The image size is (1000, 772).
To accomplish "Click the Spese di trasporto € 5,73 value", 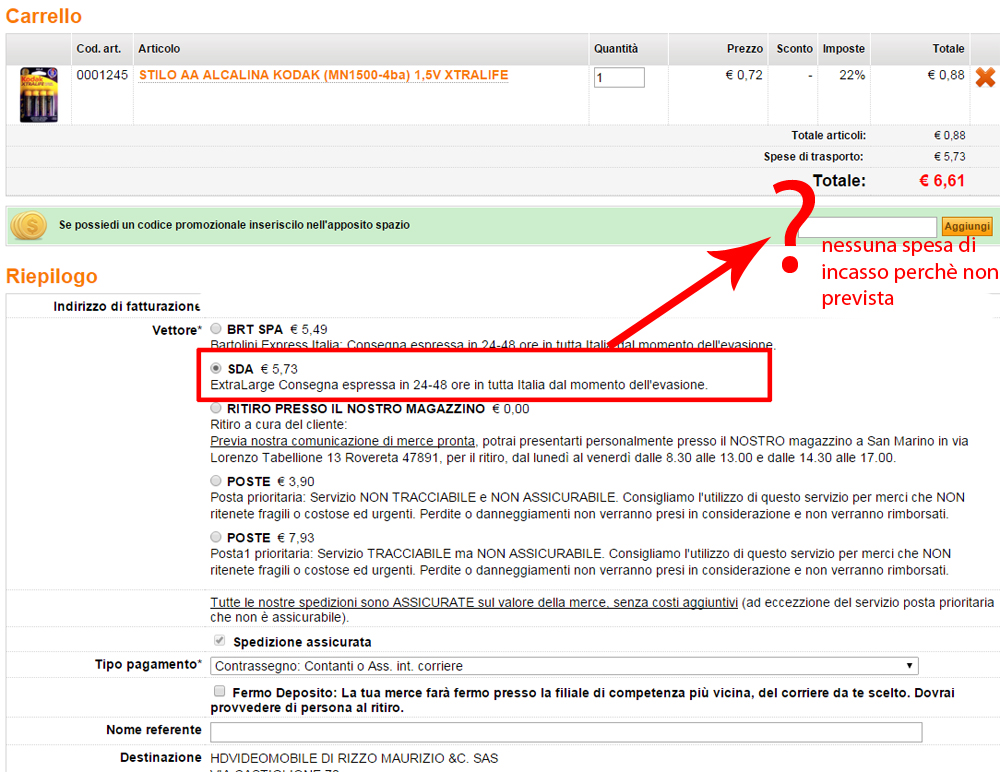I will [x=949, y=156].
